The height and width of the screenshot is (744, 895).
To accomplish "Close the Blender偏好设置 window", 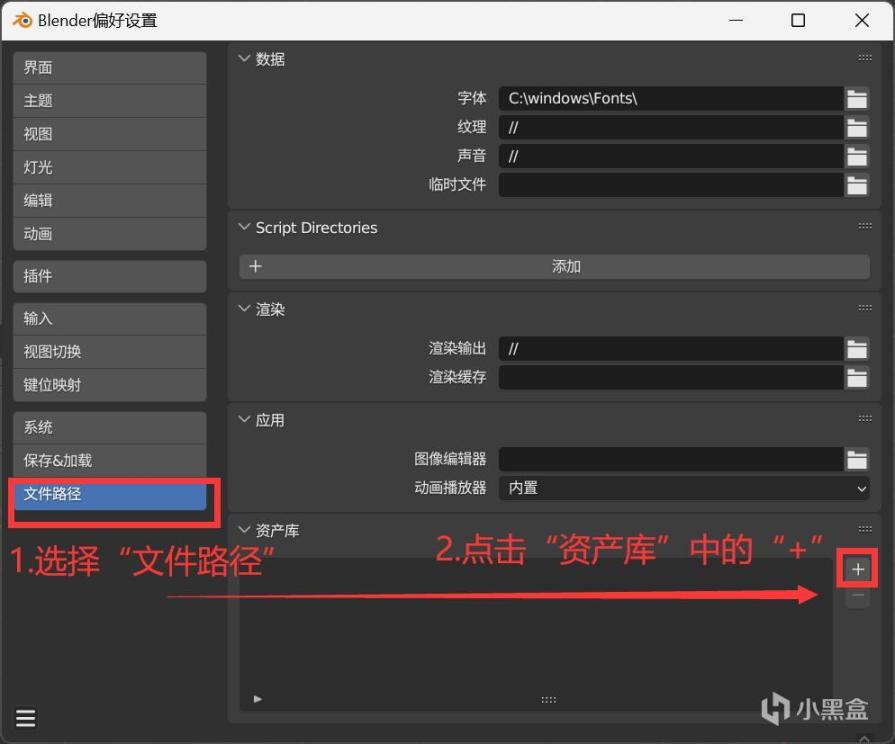I will click(x=862, y=21).
